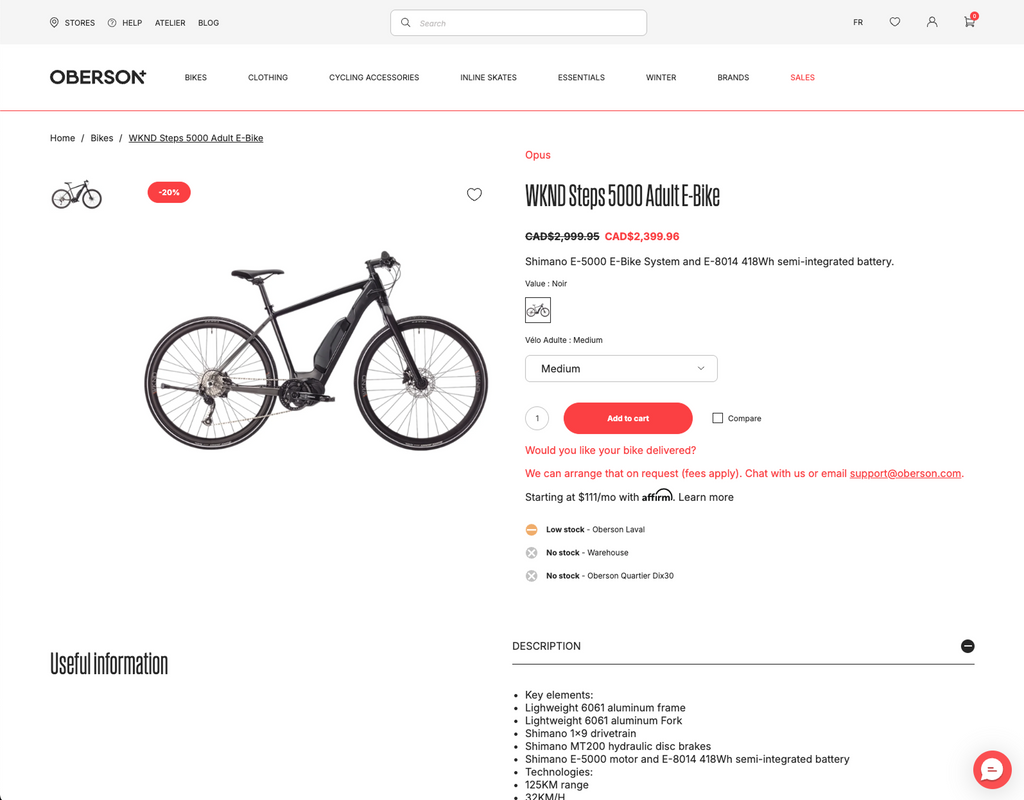The height and width of the screenshot is (800, 1024).
Task: Click the store locator pin icon
Action: 54,22
